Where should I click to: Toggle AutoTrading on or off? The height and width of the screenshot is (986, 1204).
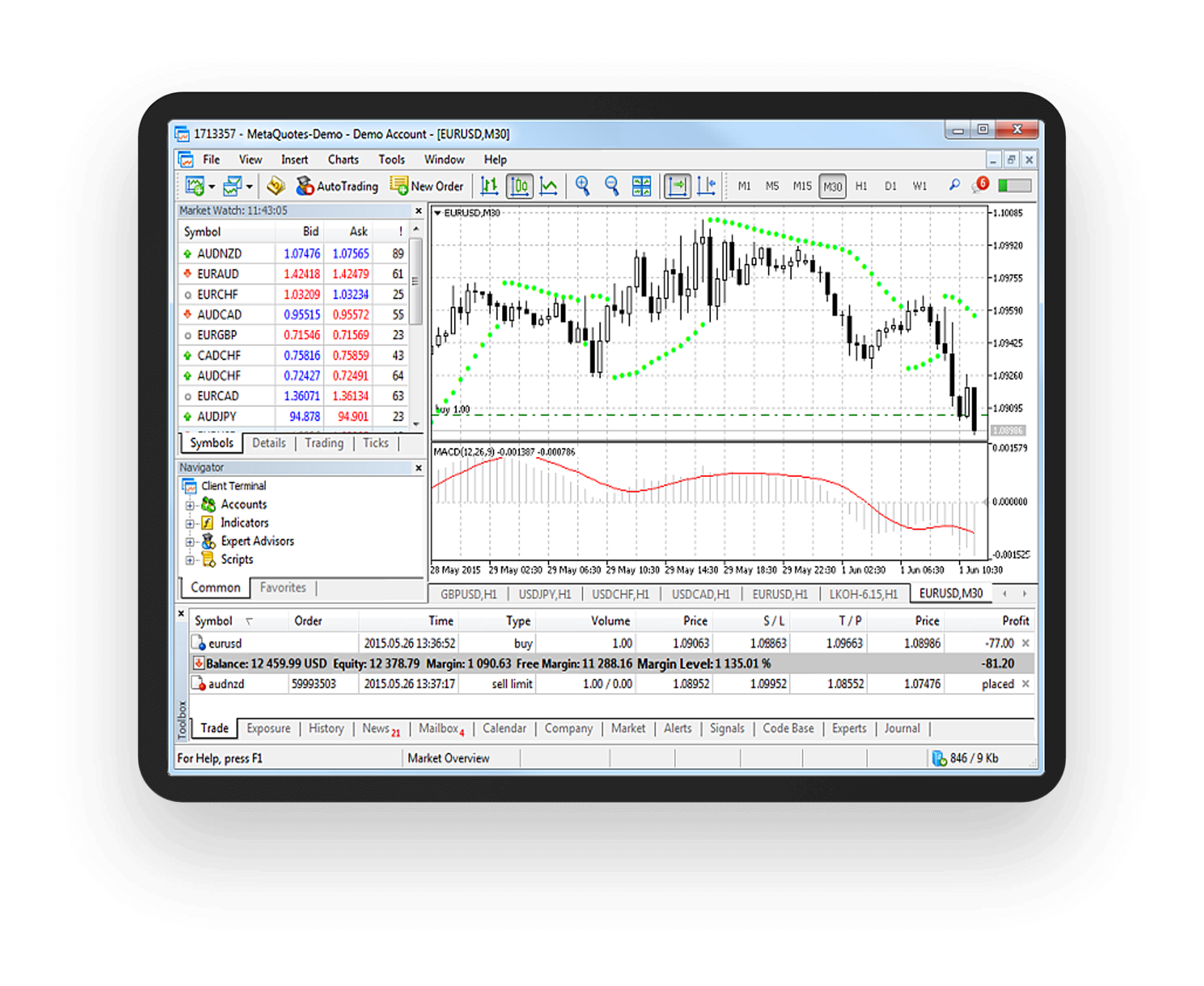[337, 186]
